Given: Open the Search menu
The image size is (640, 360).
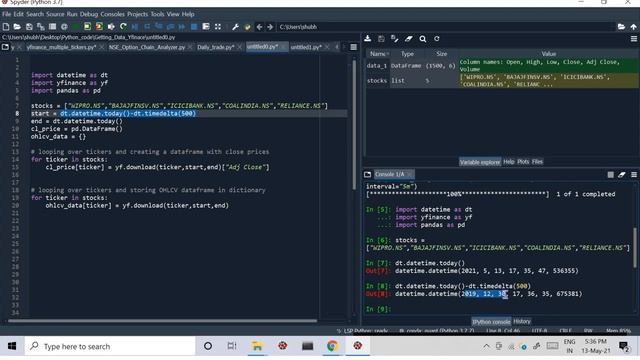Looking at the screenshot, I should click(35, 14).
